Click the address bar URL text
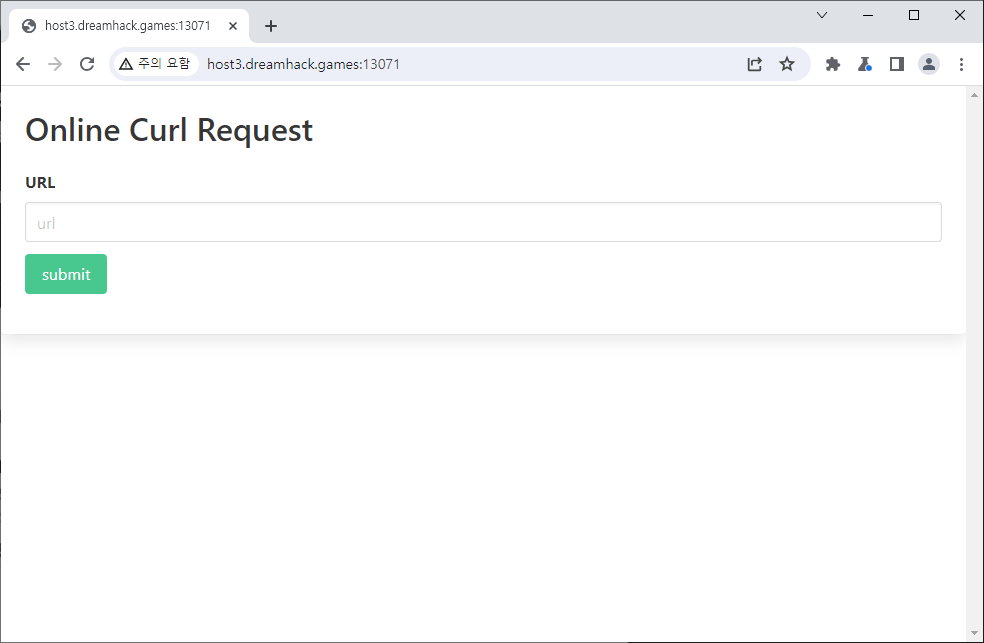 (x=304, y=64)
